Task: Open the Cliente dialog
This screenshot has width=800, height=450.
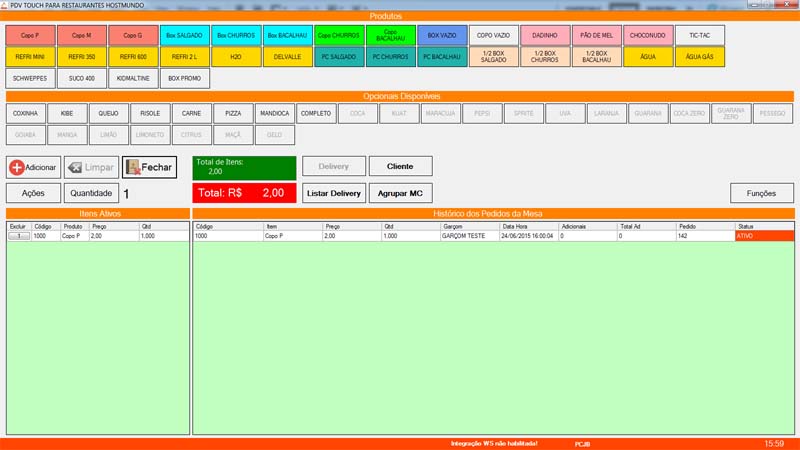Action: [400, 166]
